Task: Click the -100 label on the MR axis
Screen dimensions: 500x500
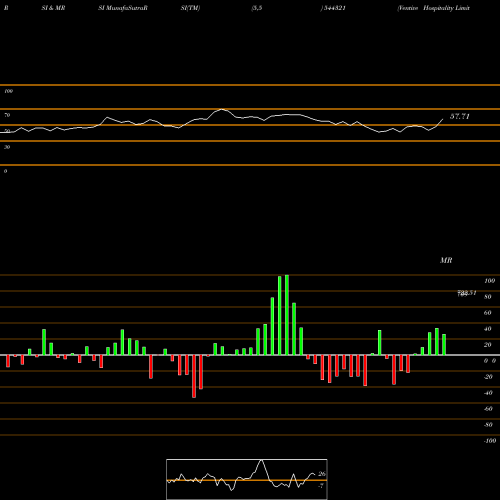Action: coord(489,441)
